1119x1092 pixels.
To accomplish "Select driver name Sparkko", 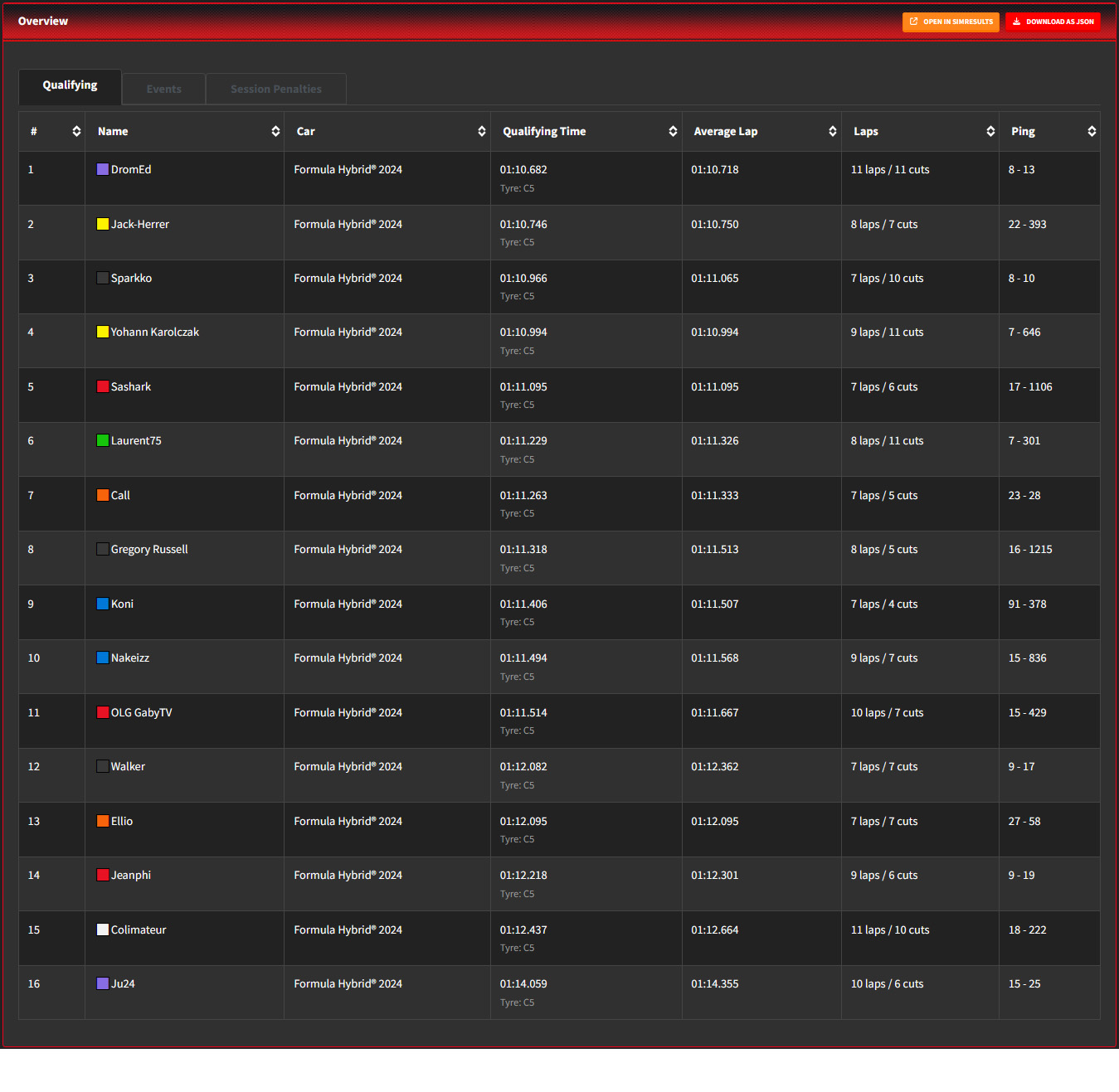I will point(131,278).
